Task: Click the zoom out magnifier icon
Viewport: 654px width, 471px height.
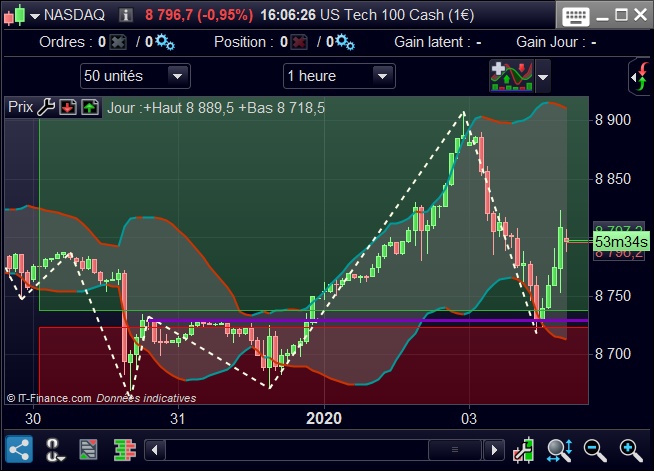Action: tap(595, 450)
